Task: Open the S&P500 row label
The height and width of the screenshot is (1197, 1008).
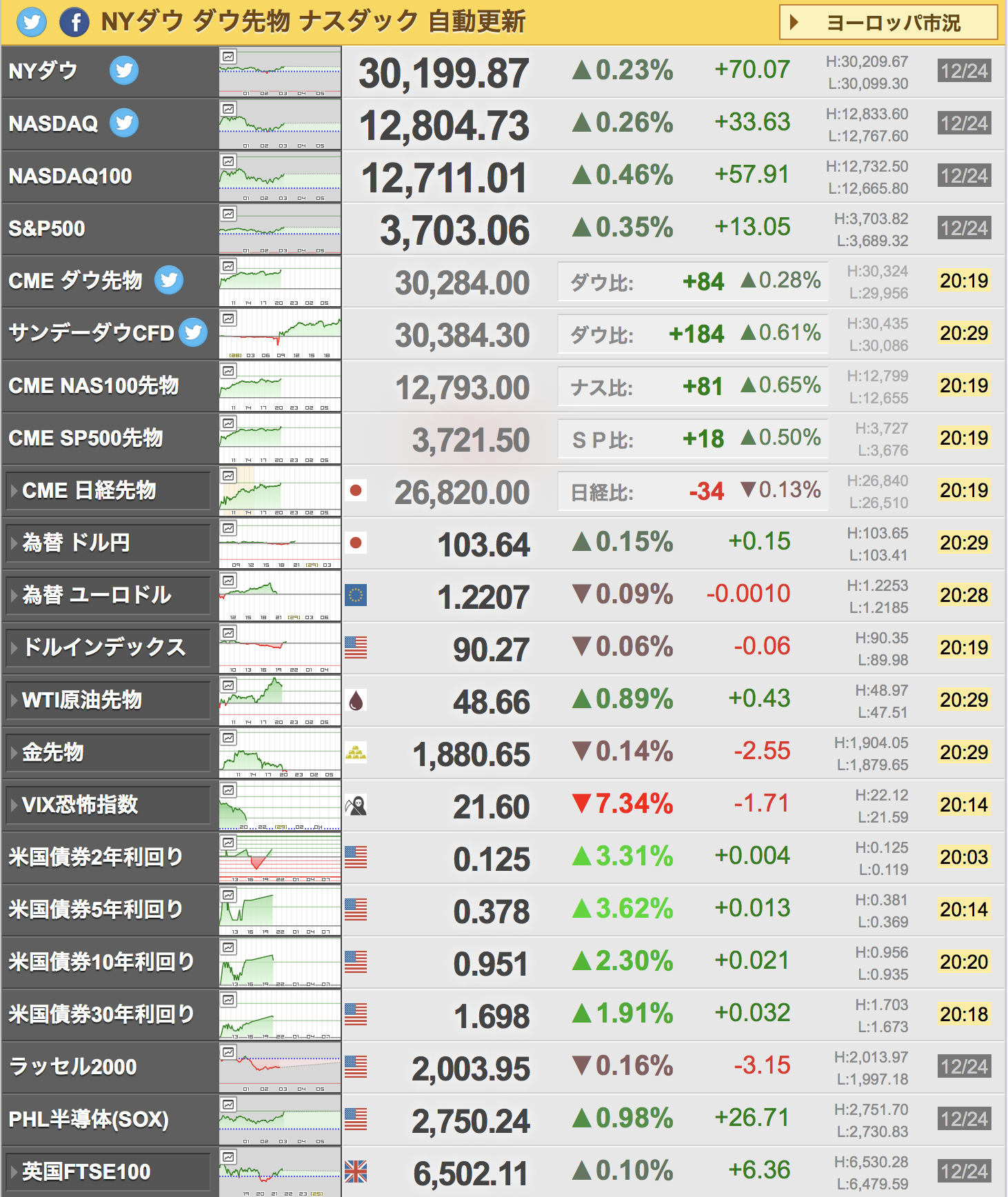Action: tap(47, 229)
